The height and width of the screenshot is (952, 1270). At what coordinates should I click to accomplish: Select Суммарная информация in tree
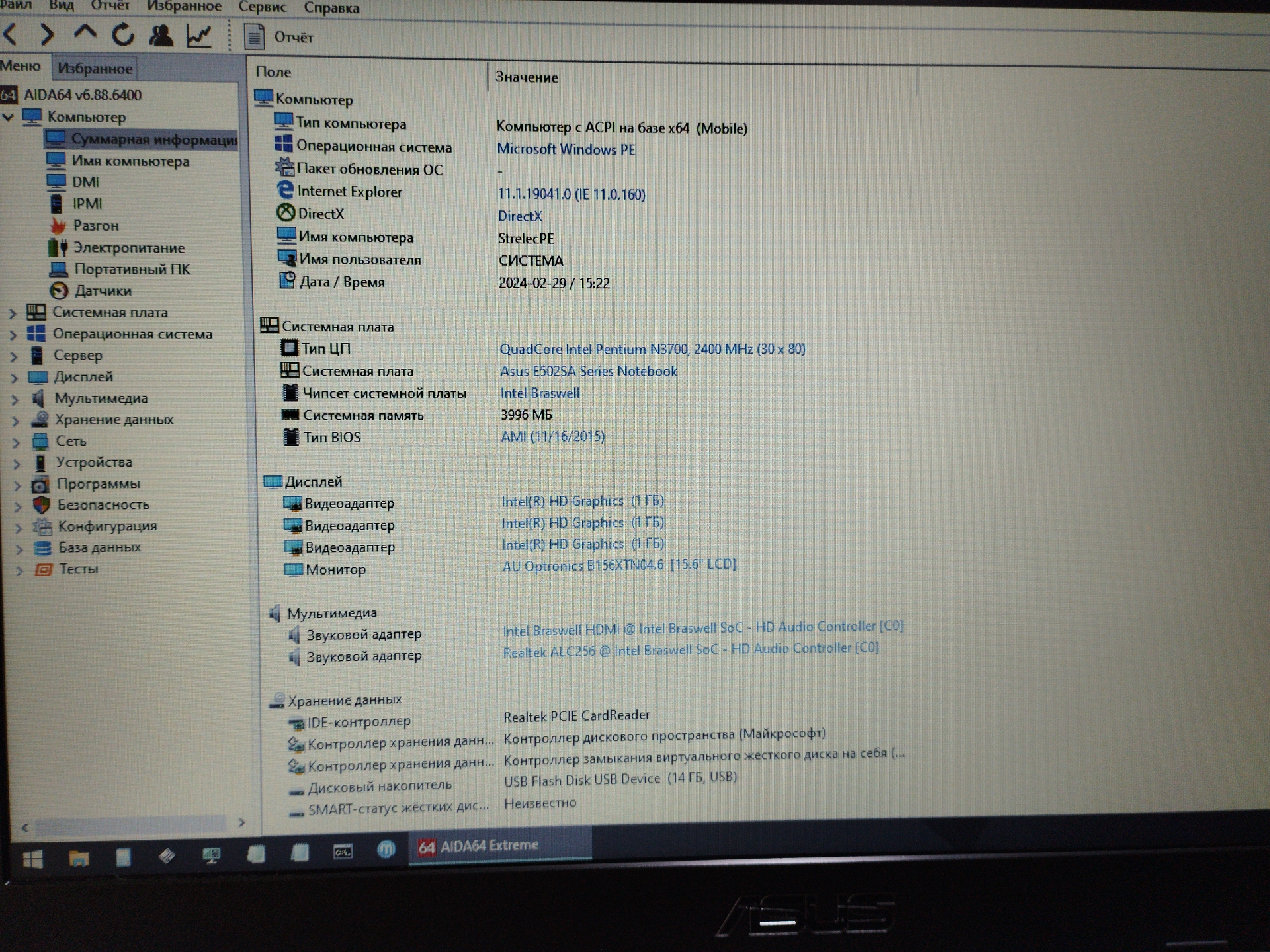click(140, 139)
